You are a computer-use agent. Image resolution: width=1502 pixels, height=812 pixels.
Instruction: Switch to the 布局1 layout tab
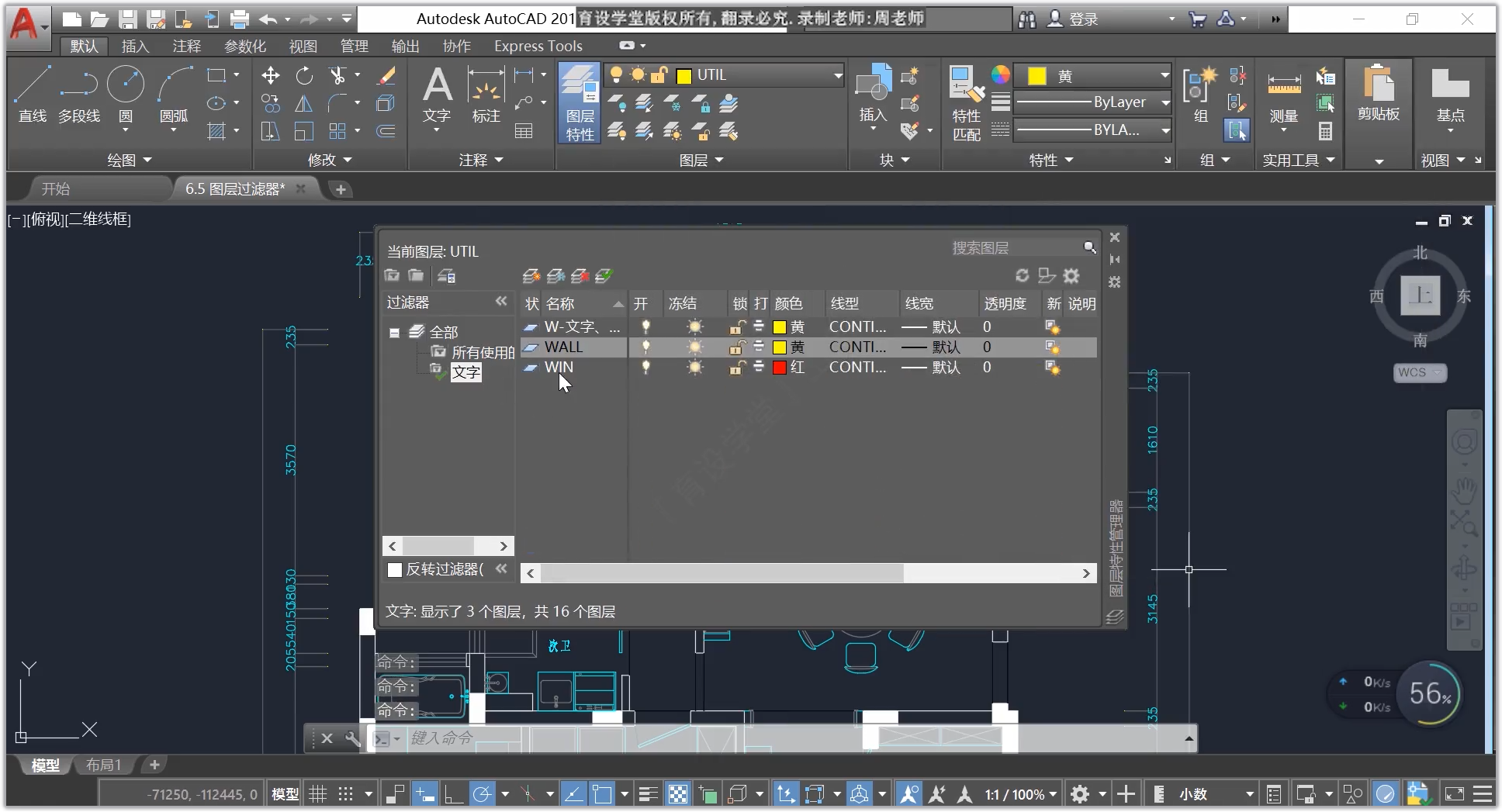coord(104,765)
